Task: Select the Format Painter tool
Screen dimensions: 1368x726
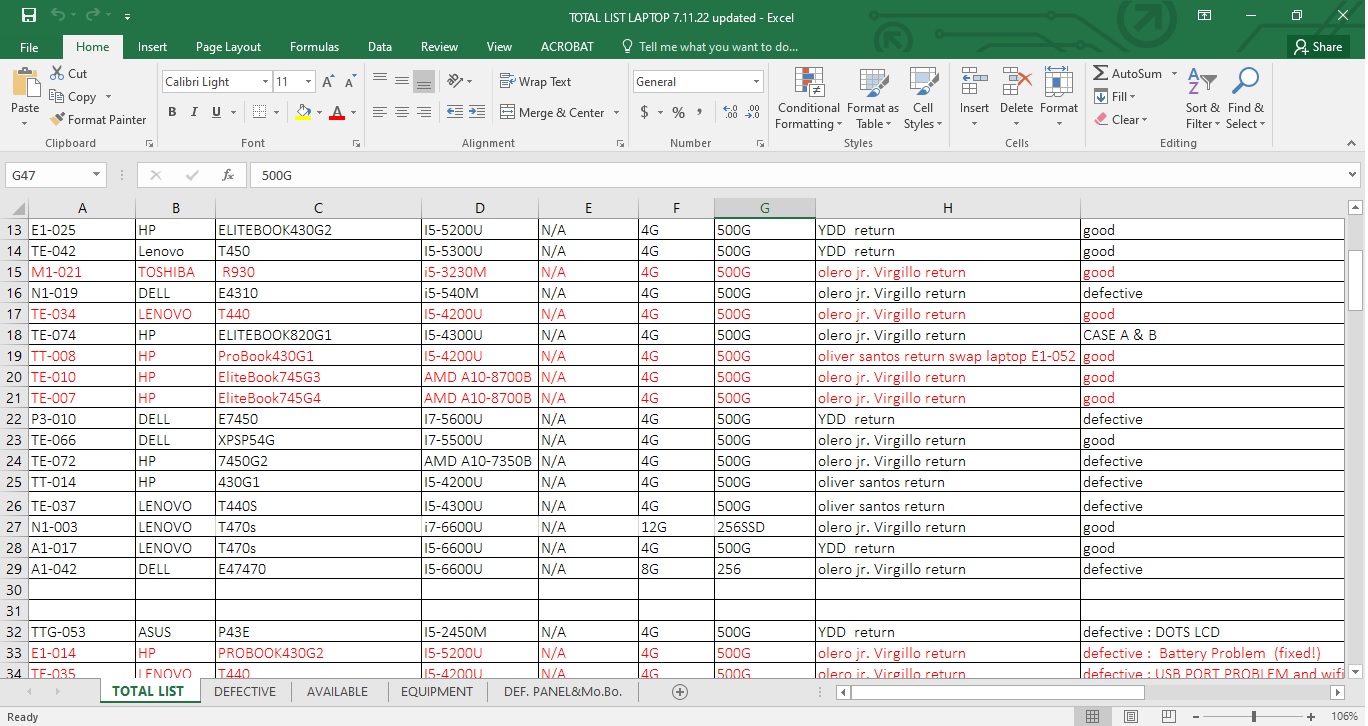Action: pos(98,119)
